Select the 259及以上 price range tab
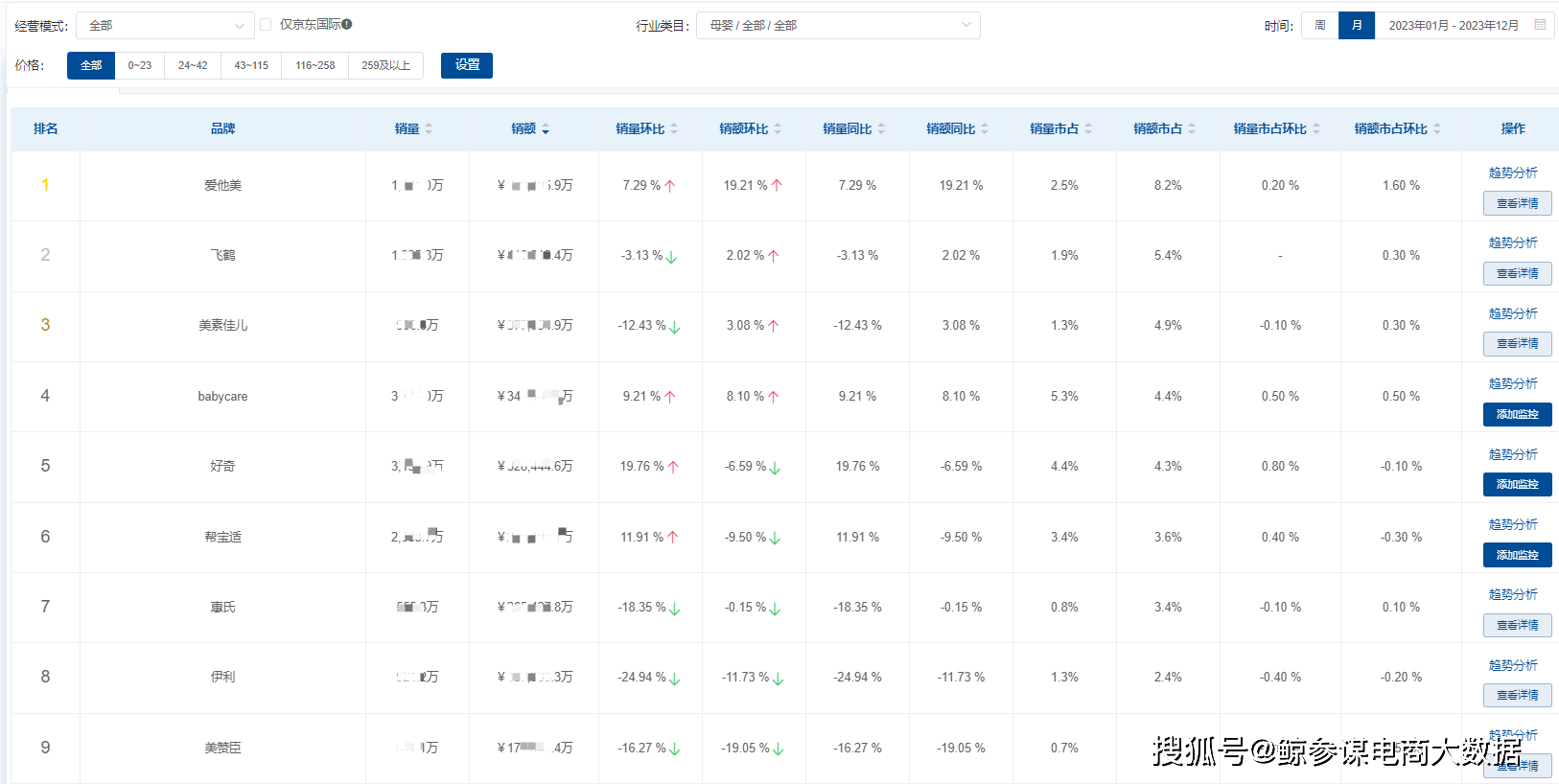 tap(385, 65)
